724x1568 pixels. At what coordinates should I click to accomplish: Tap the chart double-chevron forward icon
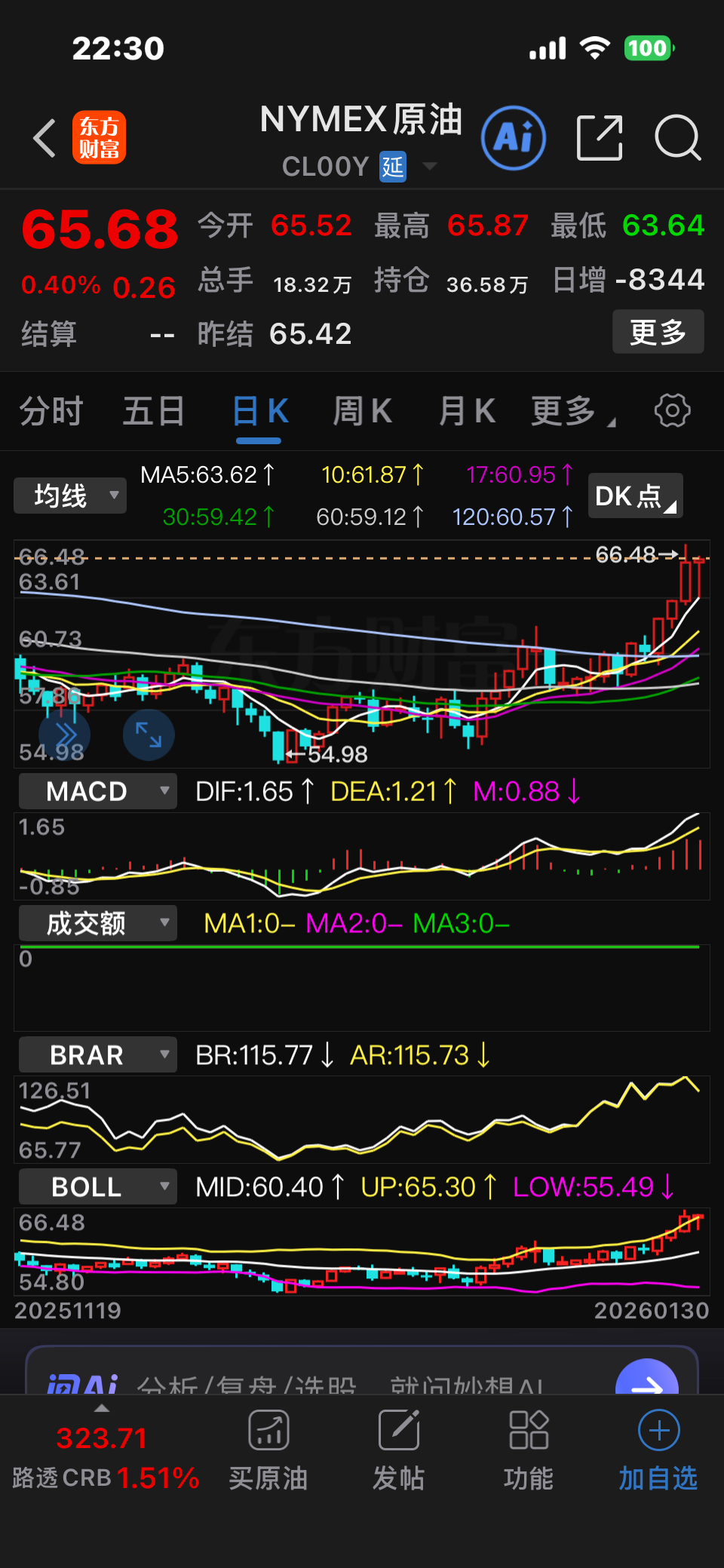(x=65, y=735)
